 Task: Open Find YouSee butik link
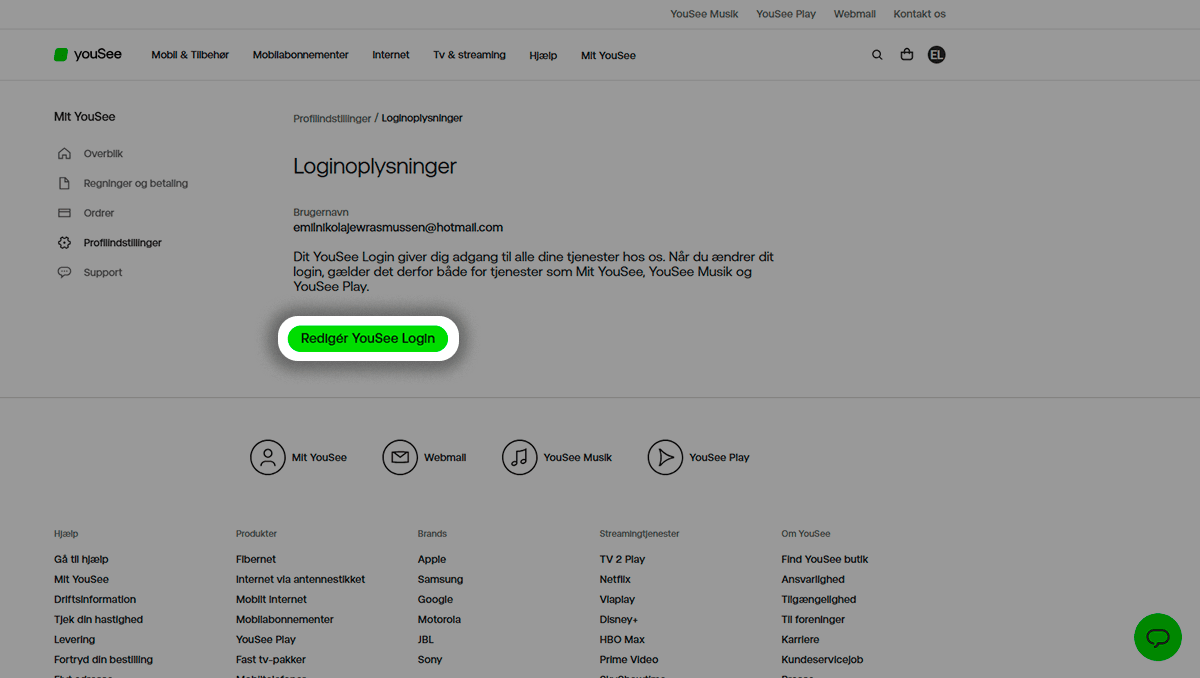coord(825,559)
